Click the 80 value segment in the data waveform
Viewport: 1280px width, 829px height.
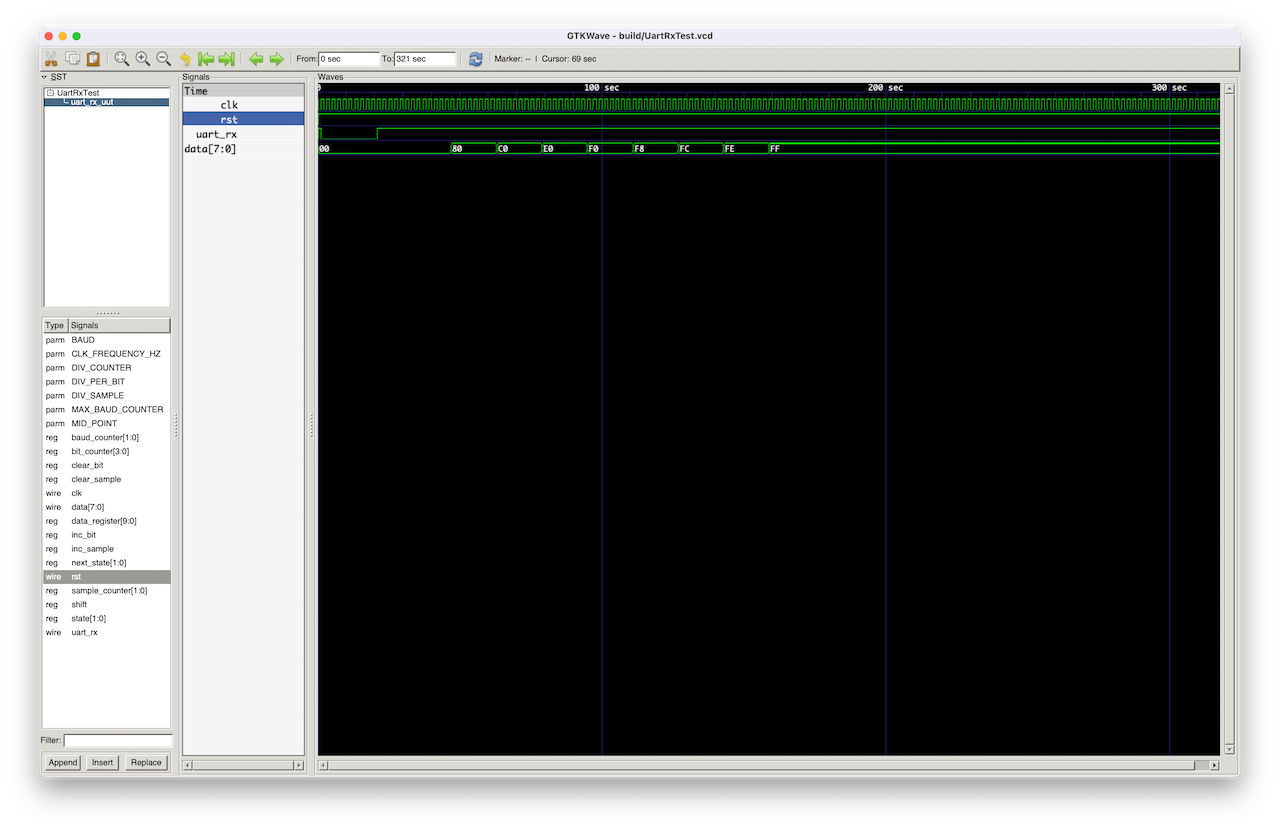pyautogui.click(x=473, y=149)
